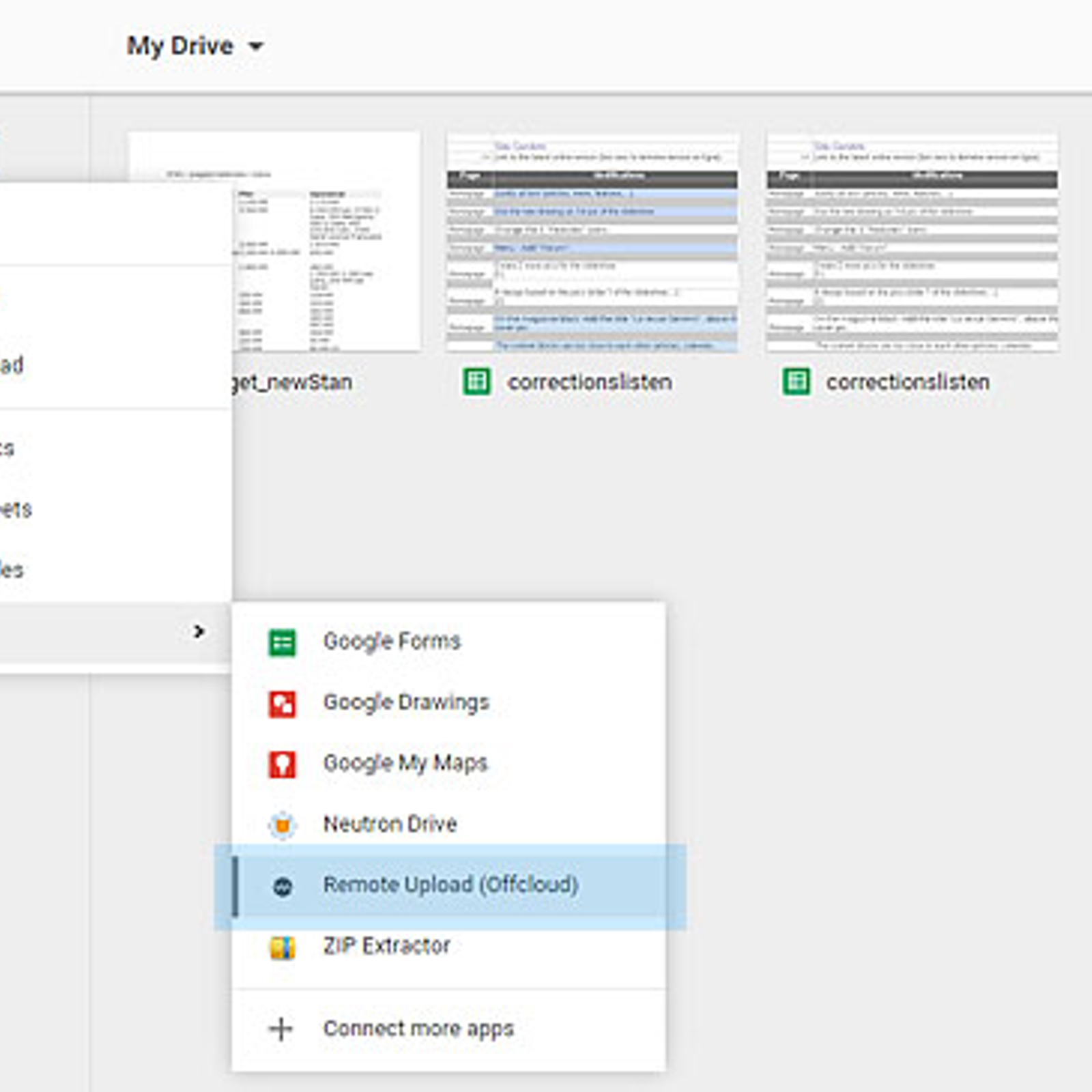Screen dimensions: 1092x1092
Task: Click the Connect more apps link
Action: tap(418, 1029)
